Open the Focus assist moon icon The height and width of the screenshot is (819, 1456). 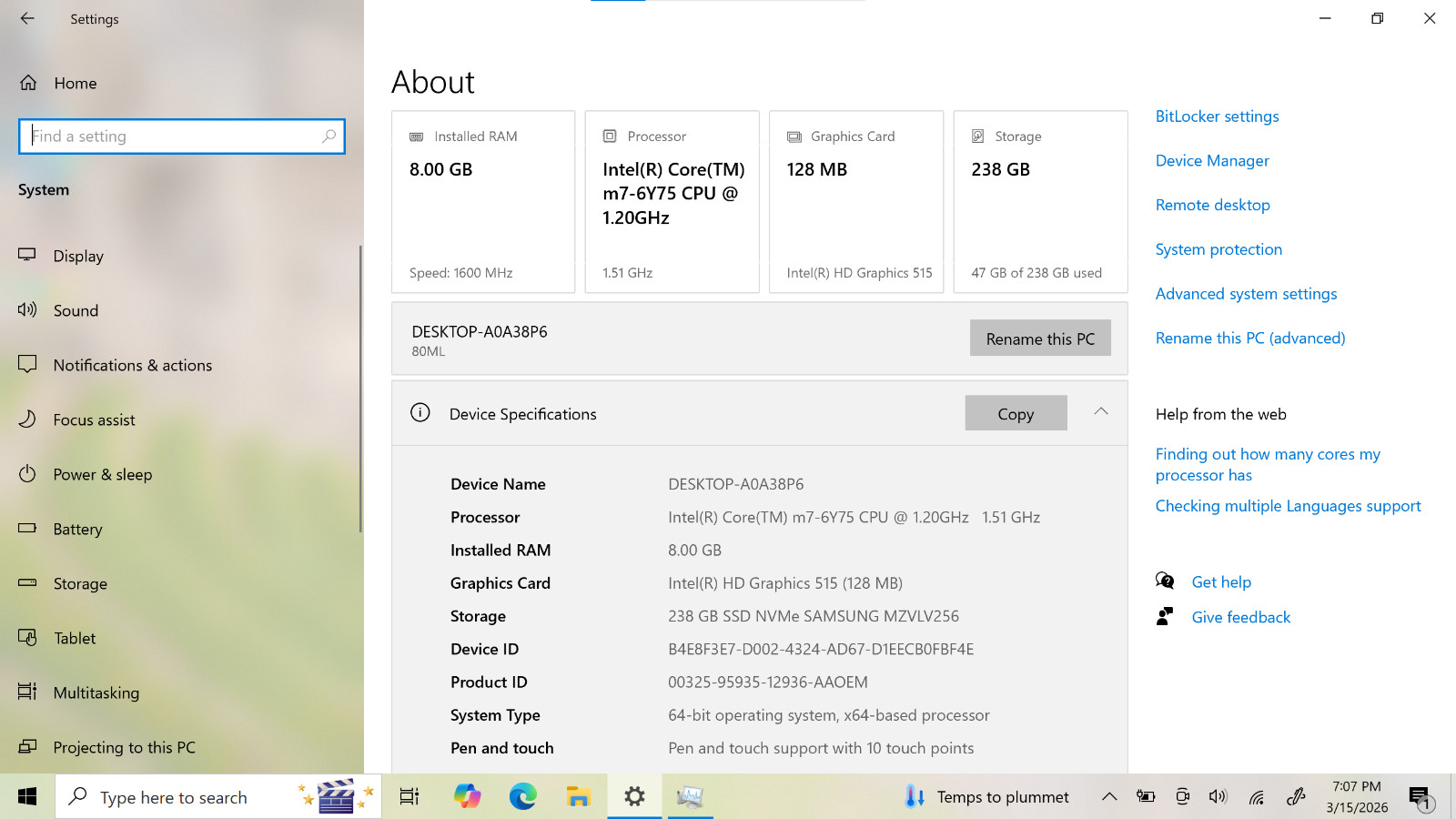click(x=27, y=420)
